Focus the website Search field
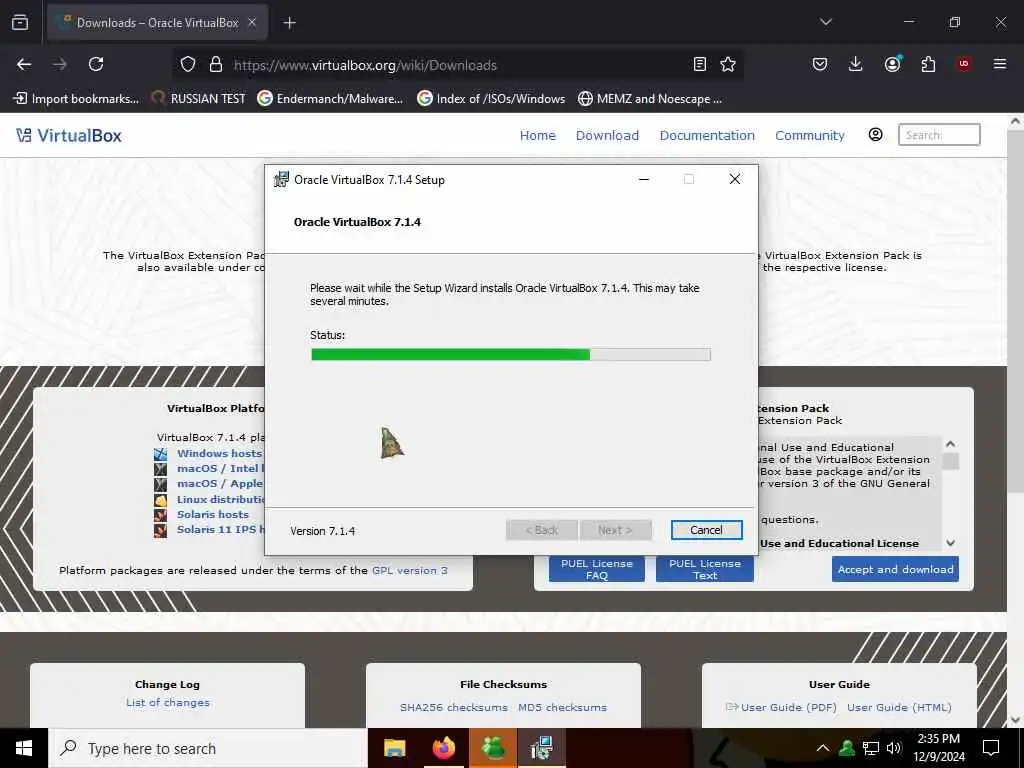Viewport: 1024px width, 768px height. coord(939,135)
